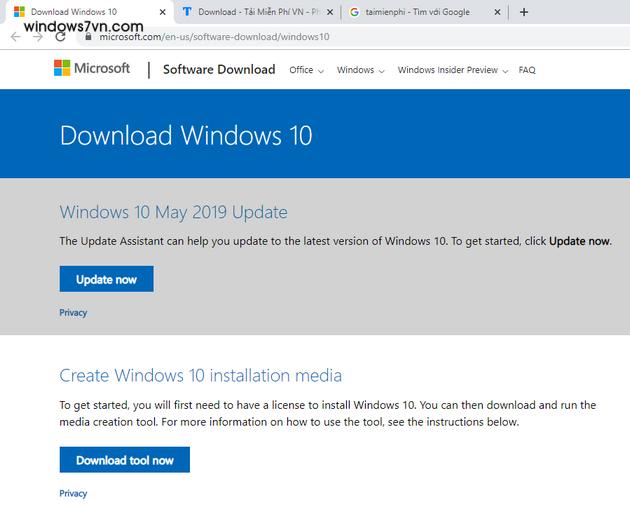Open a new browser tab
Image resolution: width=630 pixels, height=505 pixels.
point(524,12)
